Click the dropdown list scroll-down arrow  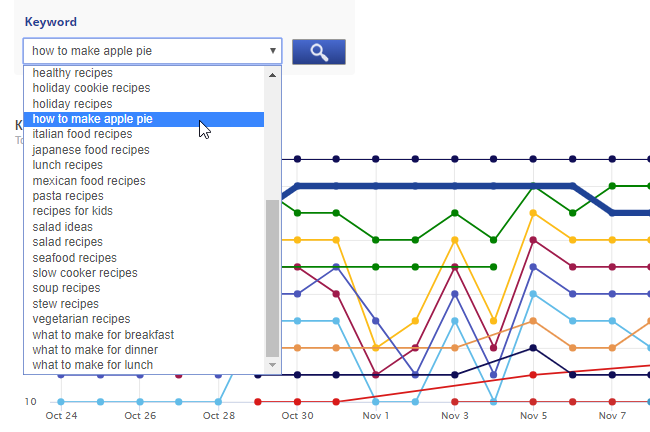(273, 366)
